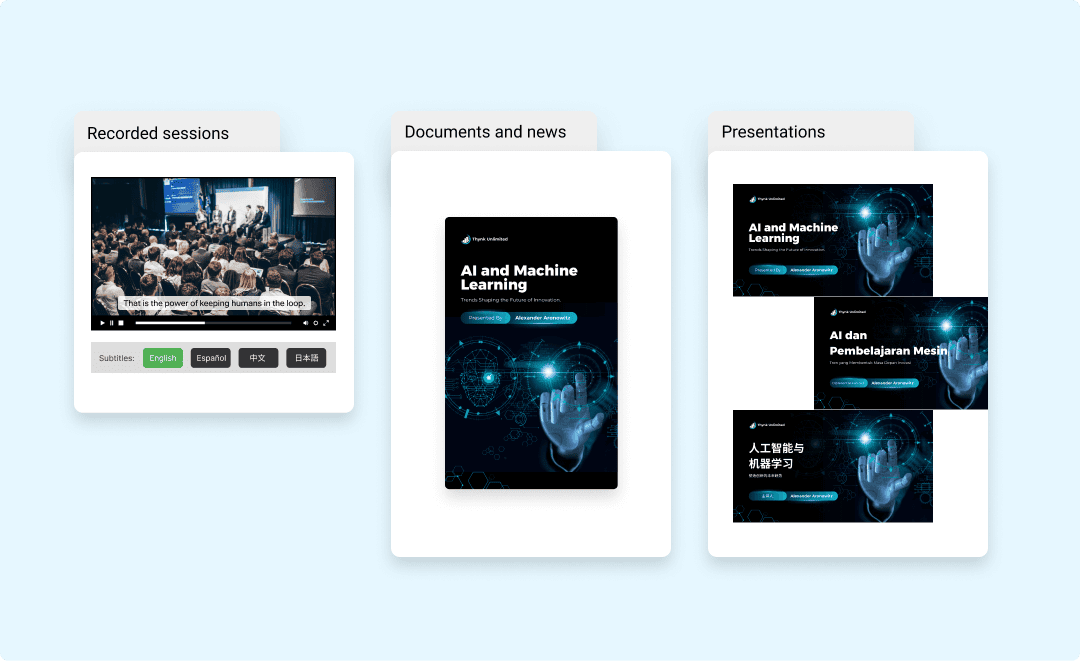Open the AI dan Pembelajaran Mesin slide

899,352
